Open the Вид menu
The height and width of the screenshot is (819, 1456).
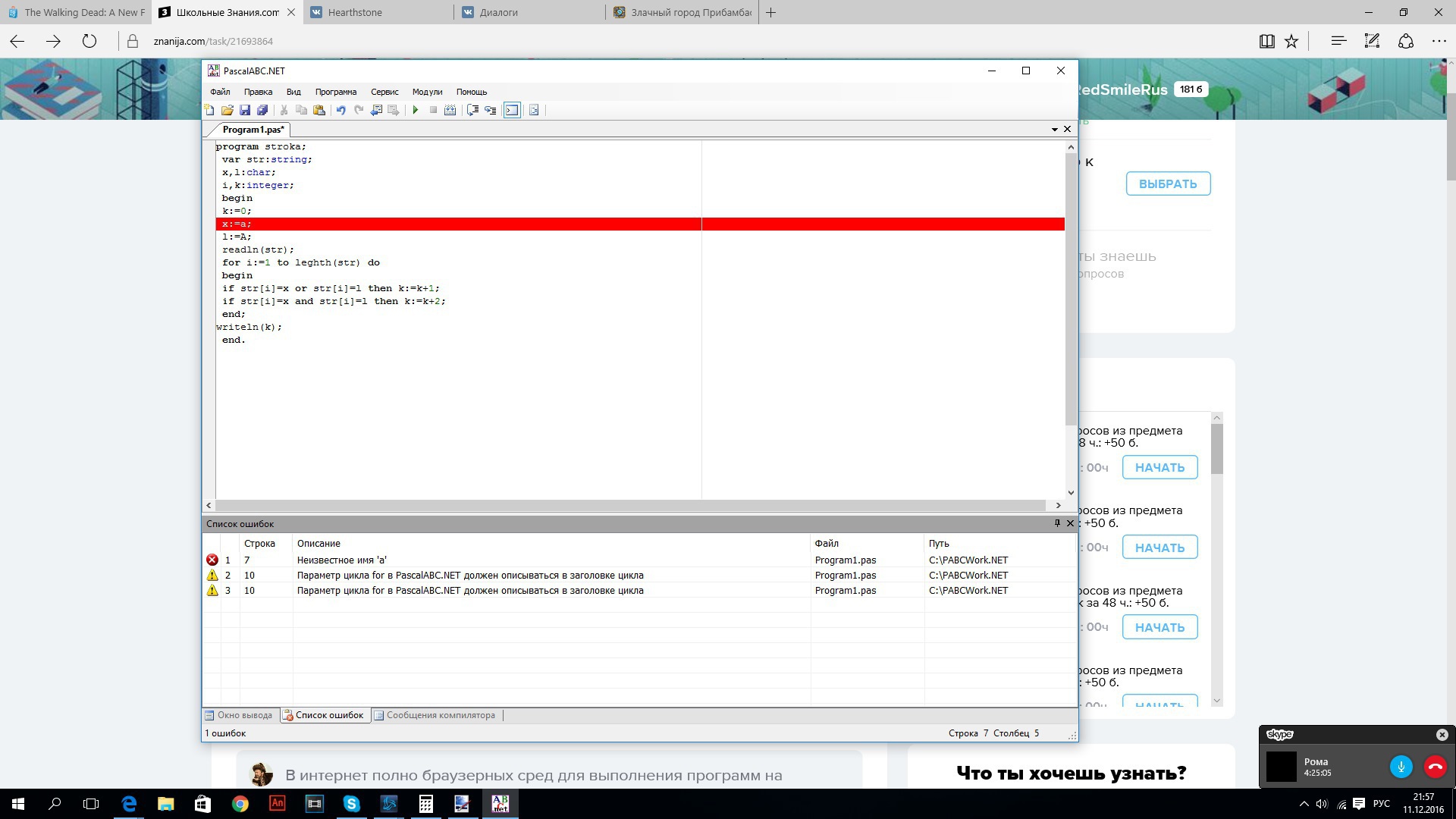click(x=293, y=92)
